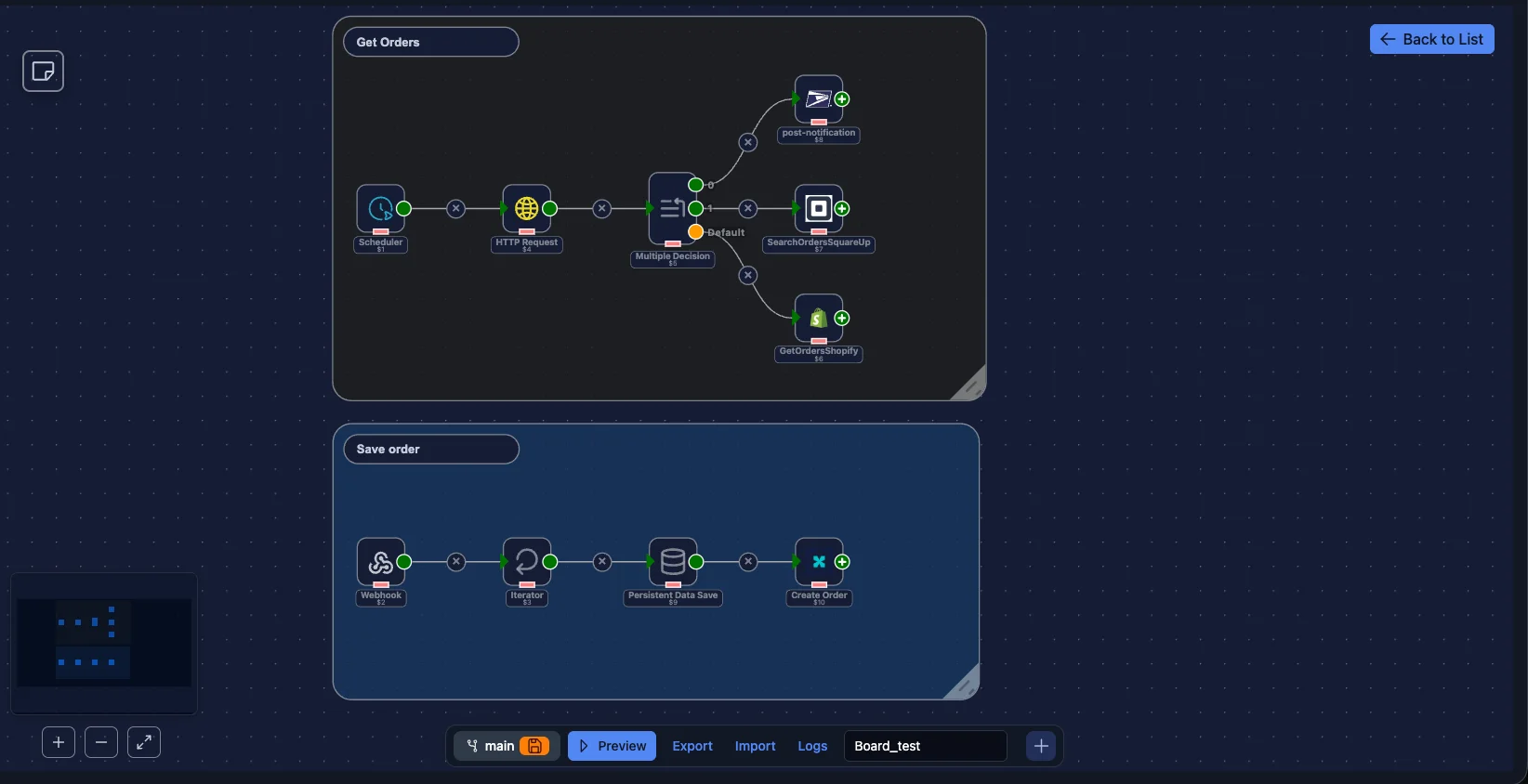Click the HTTP Request label
Viewport: 1528px width, 784px height.
(x=527, y=244)
